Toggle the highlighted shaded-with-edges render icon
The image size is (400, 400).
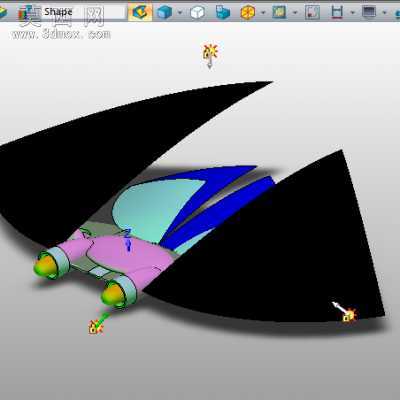140,12
